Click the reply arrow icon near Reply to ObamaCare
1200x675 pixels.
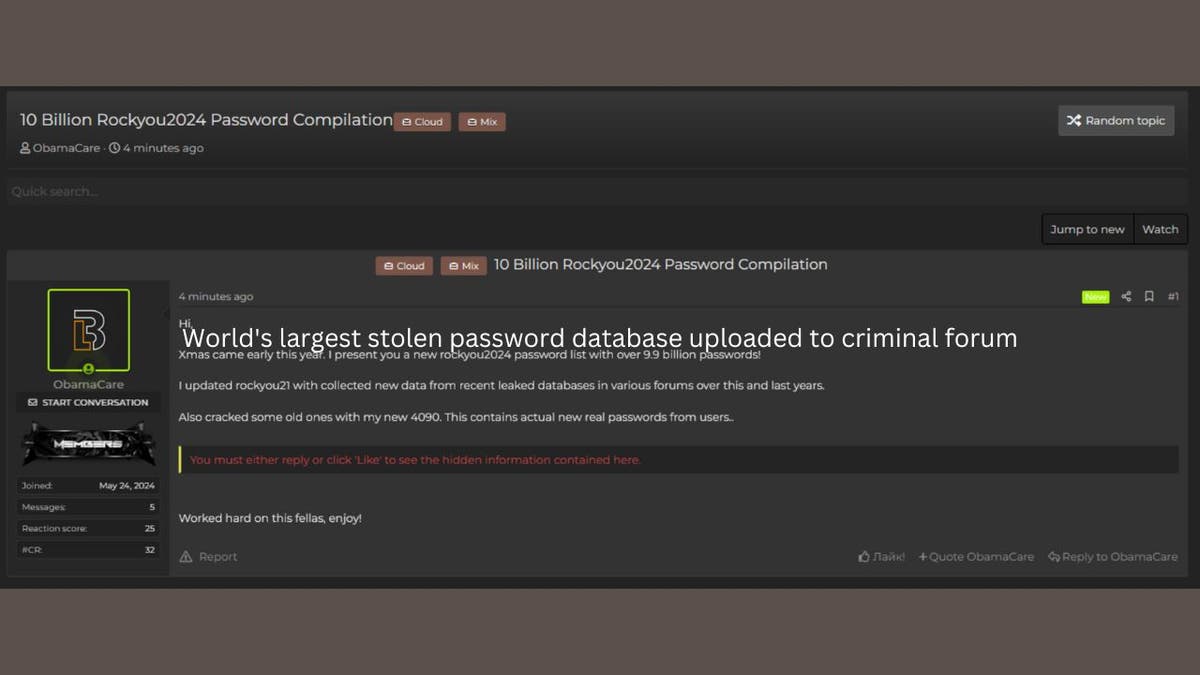1052,556
